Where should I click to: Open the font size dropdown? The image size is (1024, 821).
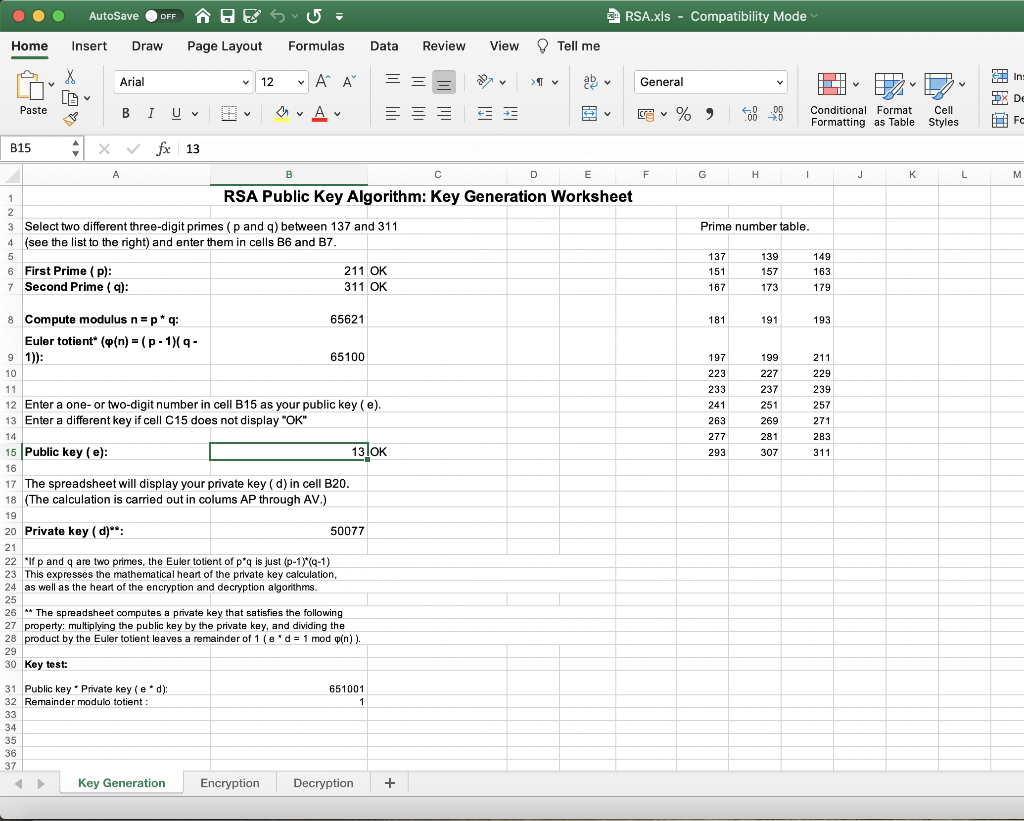[301, 82]
